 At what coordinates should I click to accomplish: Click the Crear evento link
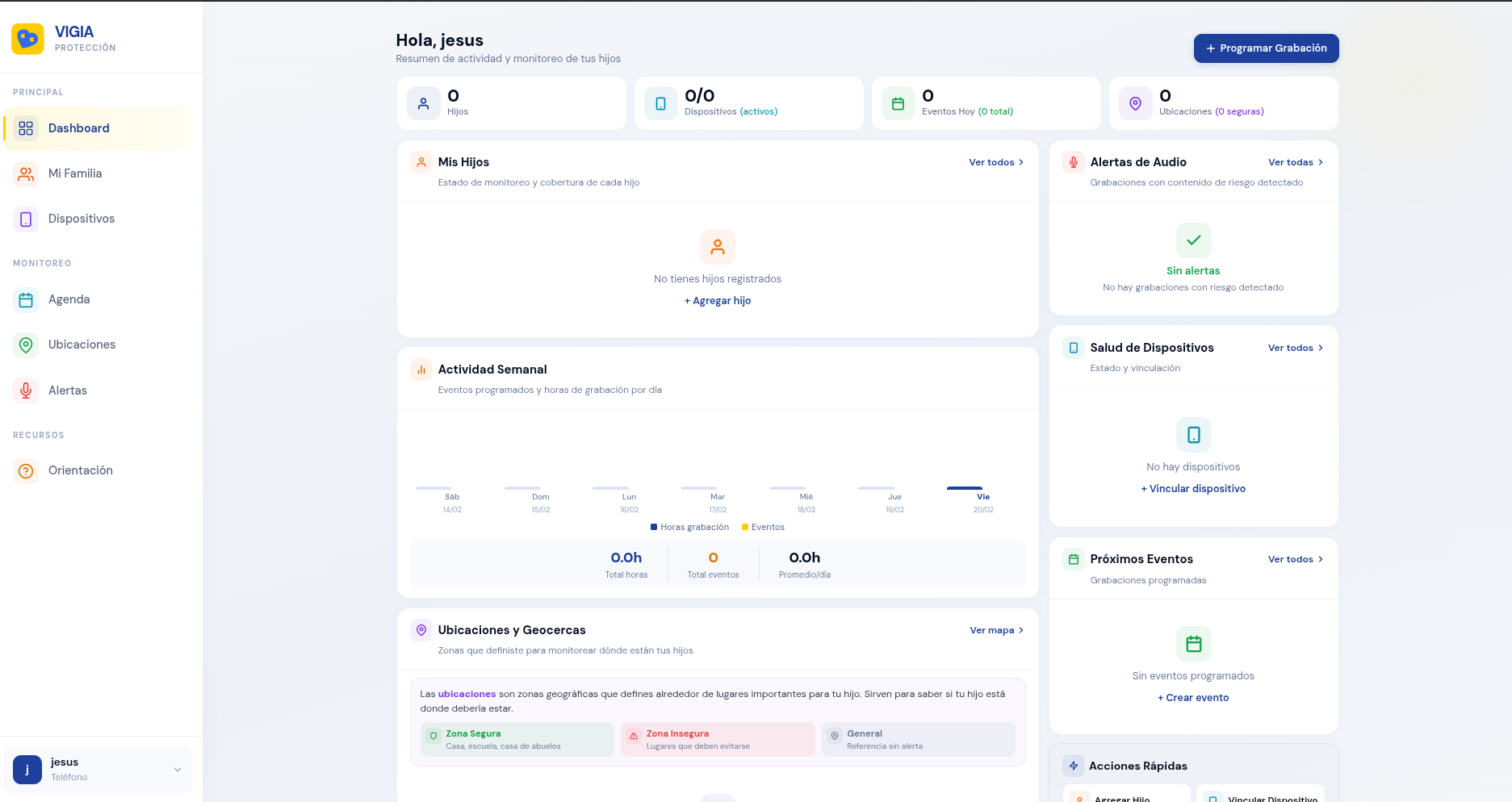pyautogui.click(x=1193, y=698)
